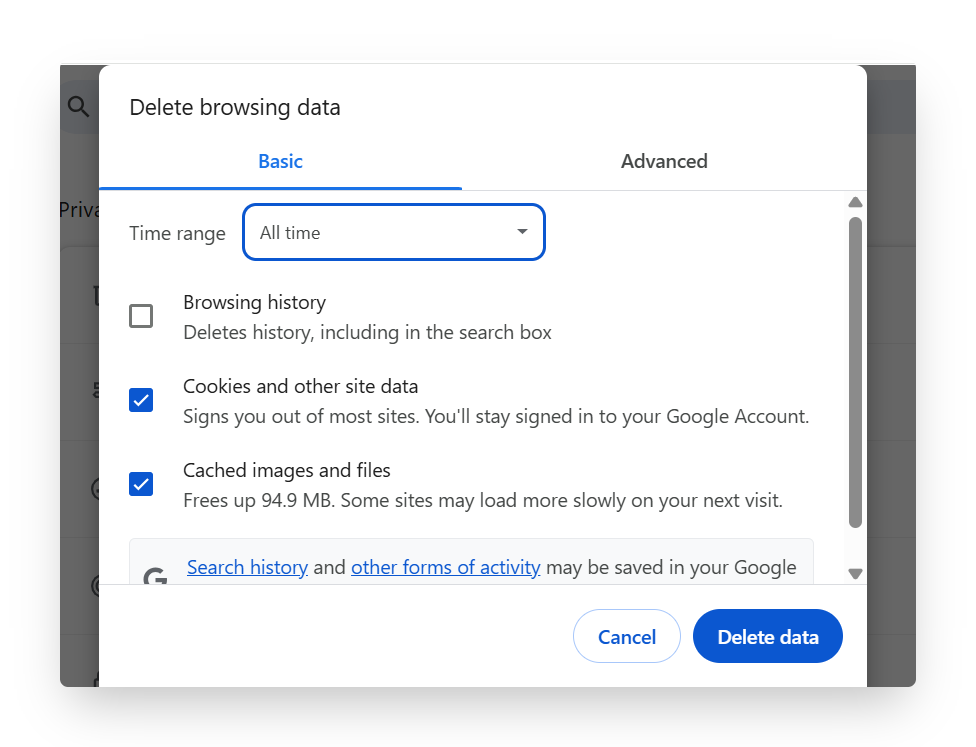Click the Google G logo icon

(x=154, y=577)
